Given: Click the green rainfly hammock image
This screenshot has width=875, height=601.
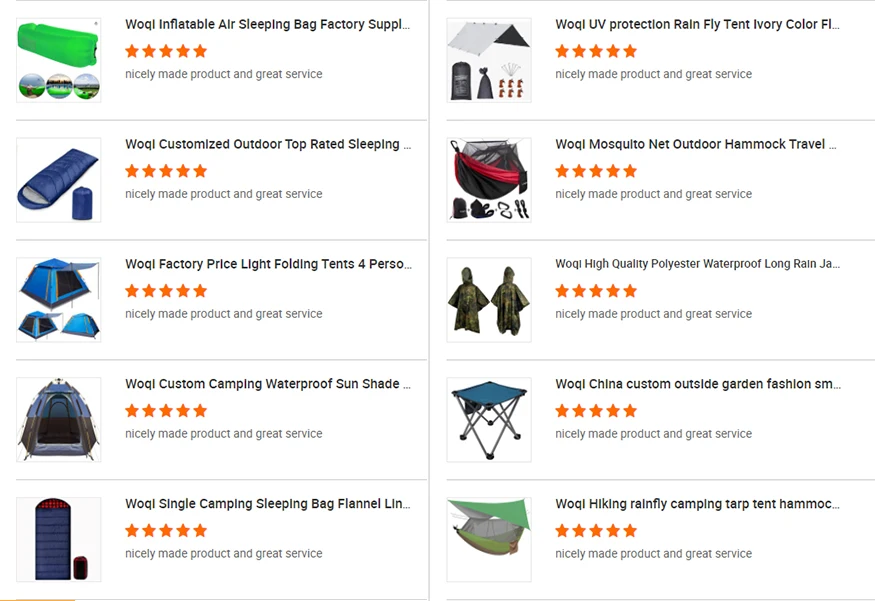Looking at the screenshot, I should (489, 540).
